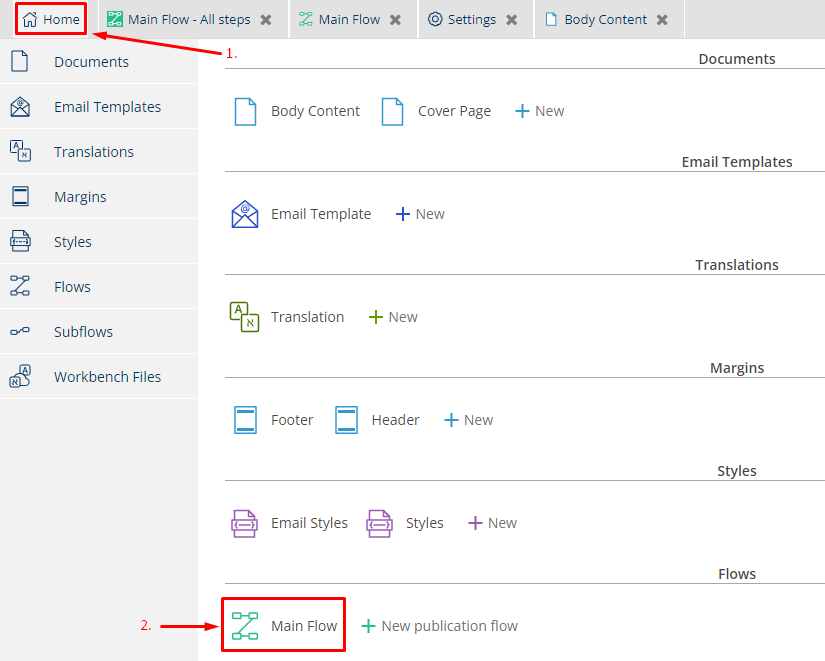Click New publication flow

[439, 626]
